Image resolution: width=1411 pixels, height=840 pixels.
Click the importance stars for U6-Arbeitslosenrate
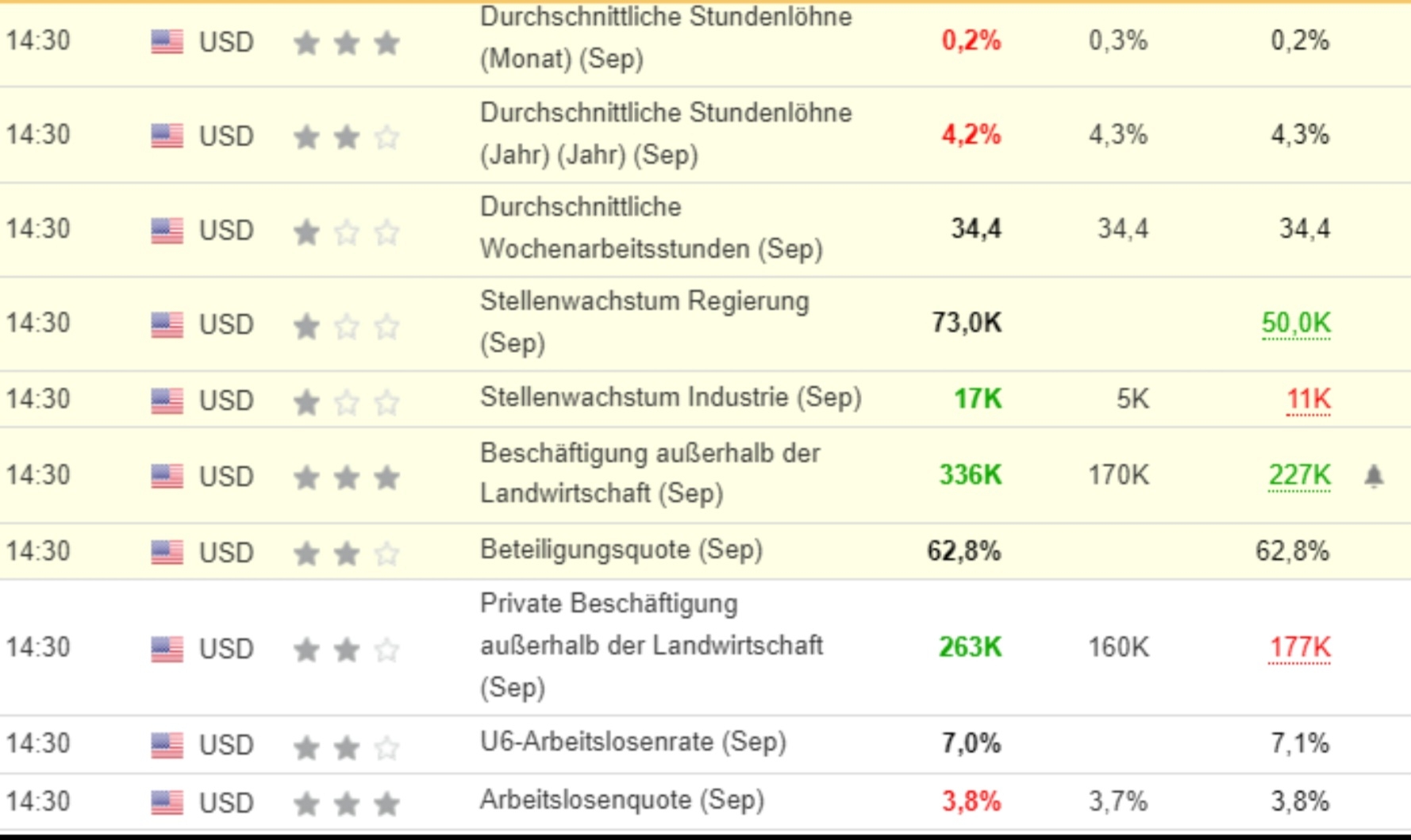tap(346, 746)
